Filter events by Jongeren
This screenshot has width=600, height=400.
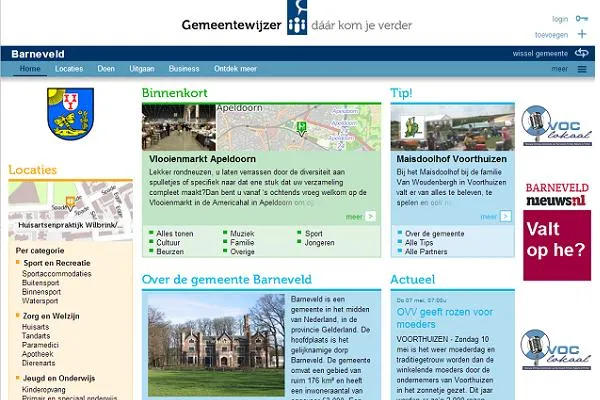click(x=320, y=243)
